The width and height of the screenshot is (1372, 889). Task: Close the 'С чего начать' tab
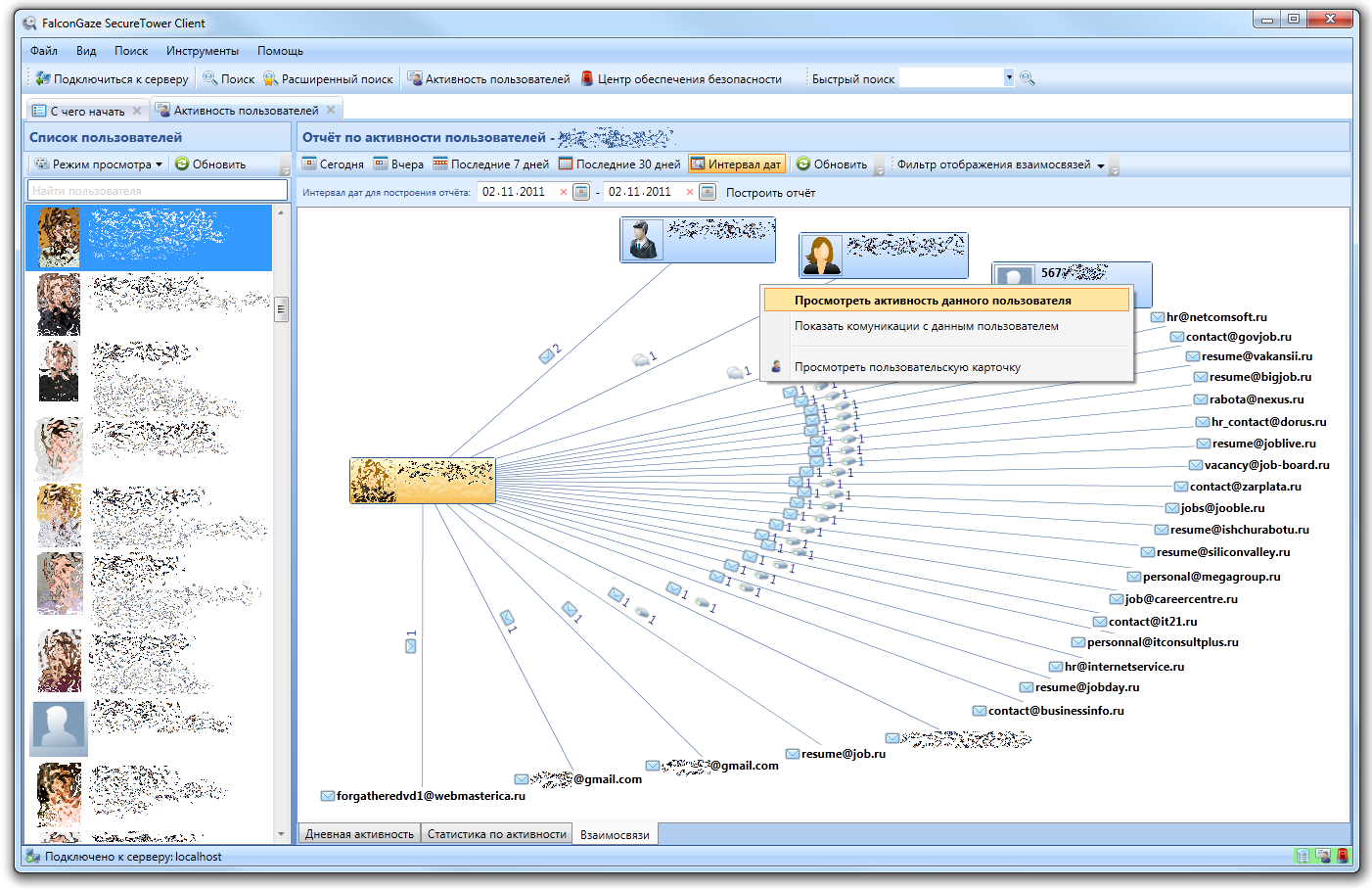pos(137,111)
